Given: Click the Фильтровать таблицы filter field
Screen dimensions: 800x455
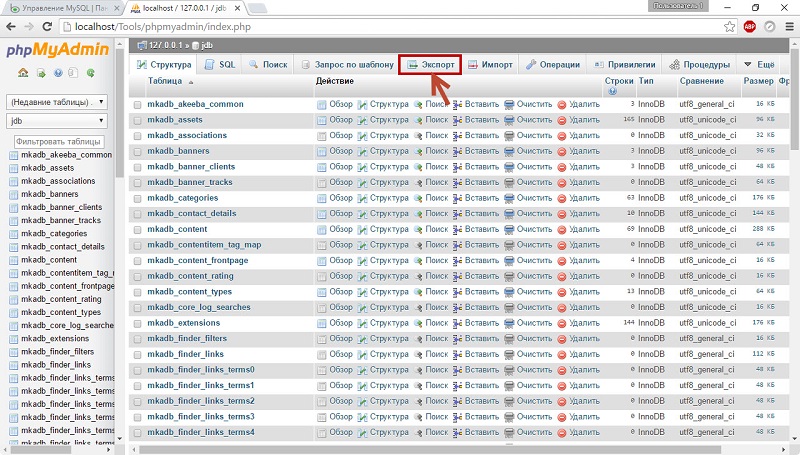Looking at the screenshot, I should [x=59, y=141].
